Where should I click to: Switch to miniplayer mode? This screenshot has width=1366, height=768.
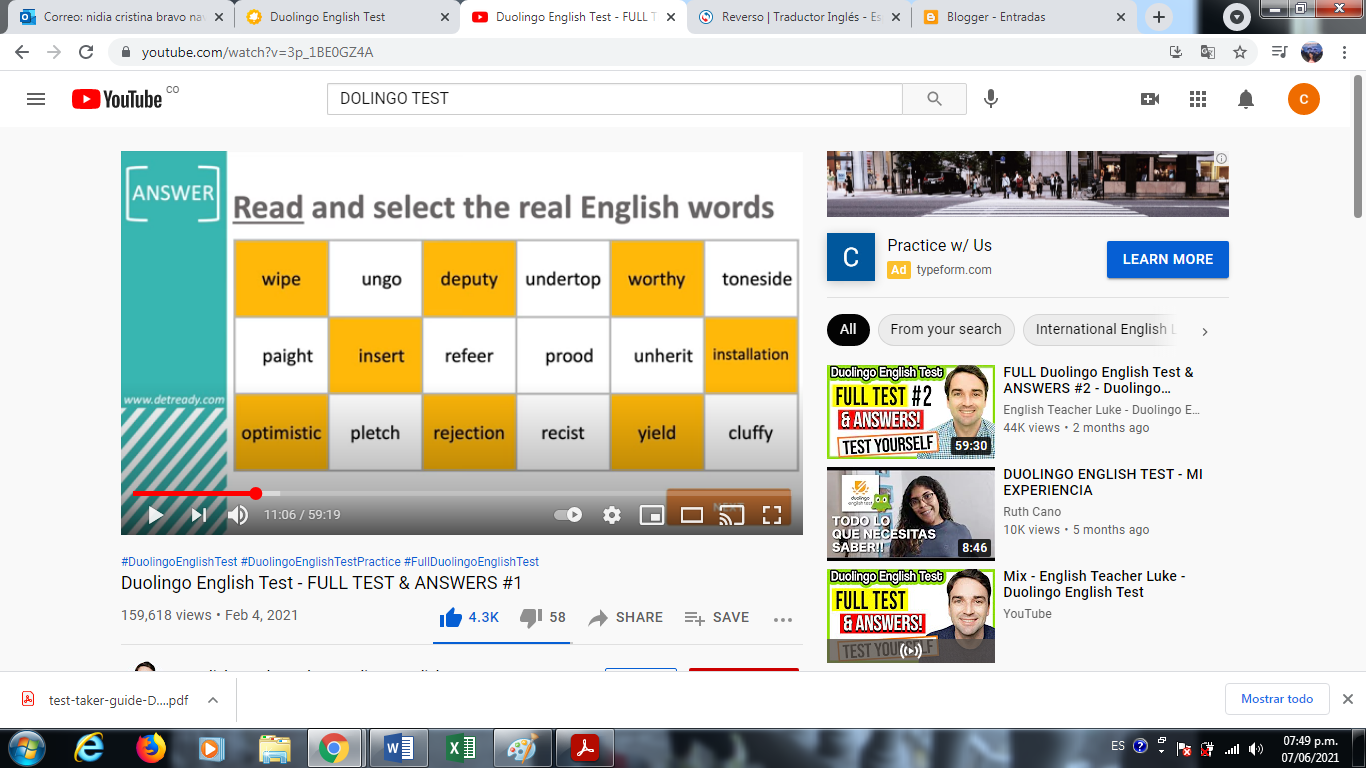click(651, 515)
